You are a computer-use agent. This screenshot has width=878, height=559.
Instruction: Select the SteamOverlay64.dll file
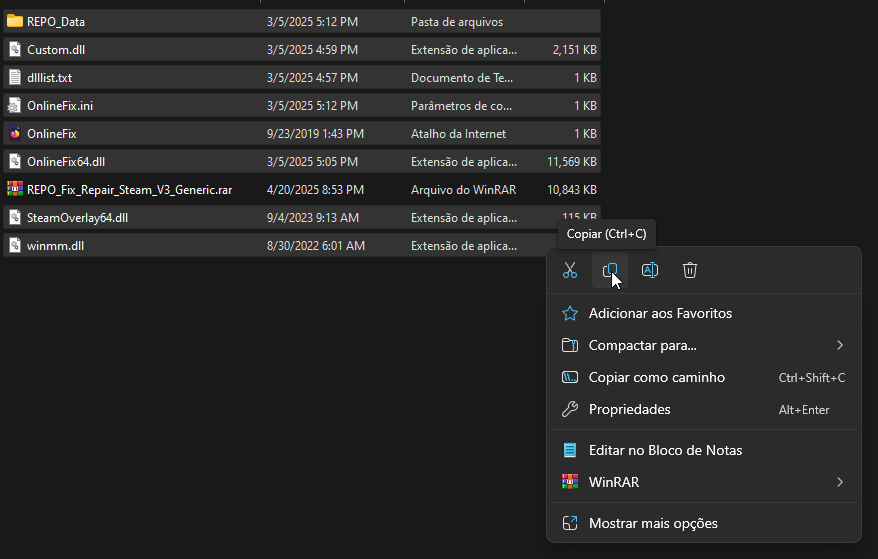(x=77, y=217)
